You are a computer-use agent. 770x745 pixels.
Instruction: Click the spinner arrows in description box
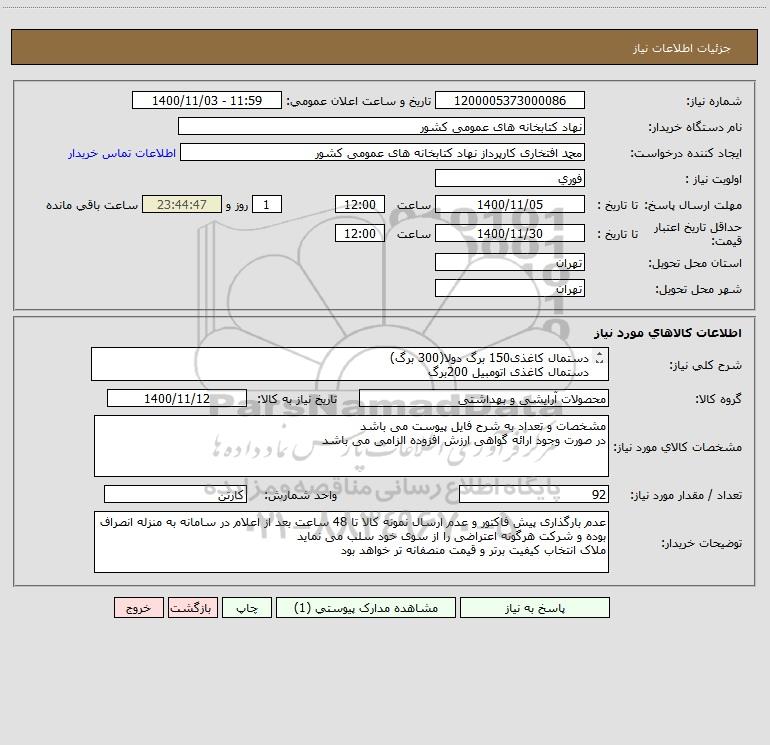[x=599, y=359]
